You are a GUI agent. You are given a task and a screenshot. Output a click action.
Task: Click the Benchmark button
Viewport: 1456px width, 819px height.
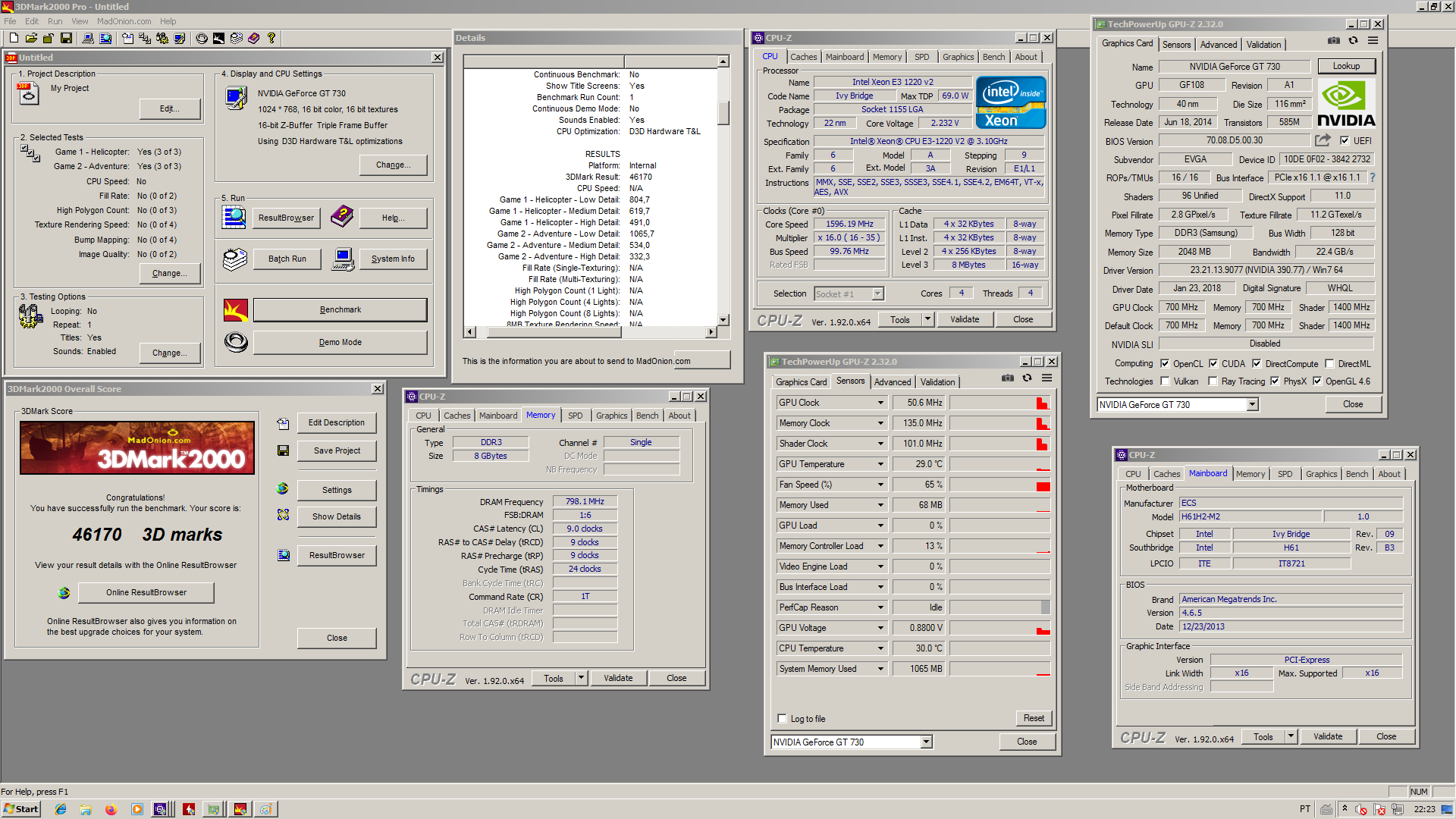point(340,309)
